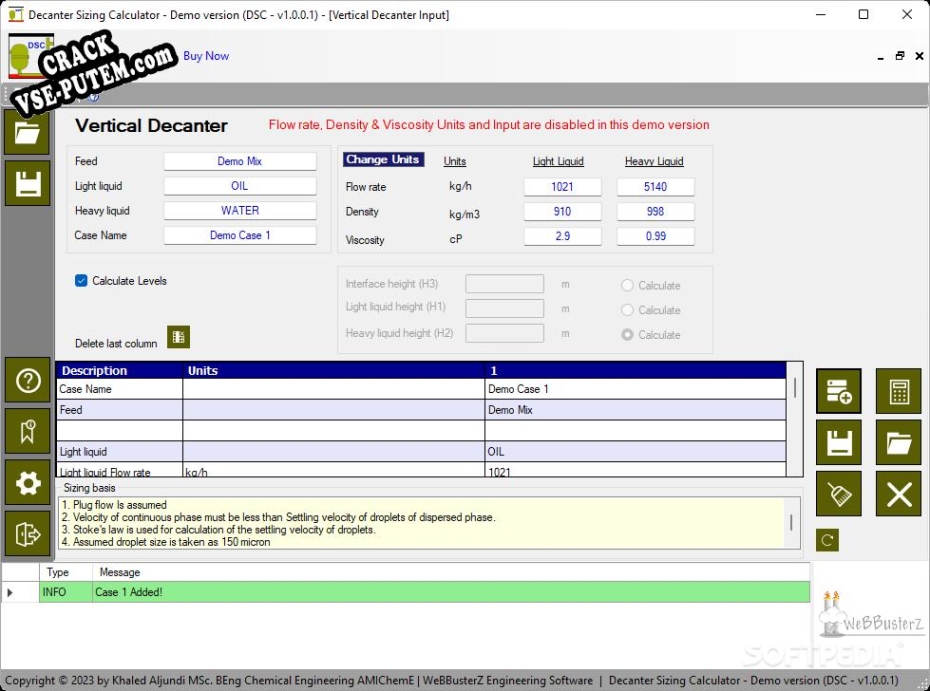Select the 'Case Name' row in the Description column
This screenshot has width=930, height=691.
click(x=119, y=389)
